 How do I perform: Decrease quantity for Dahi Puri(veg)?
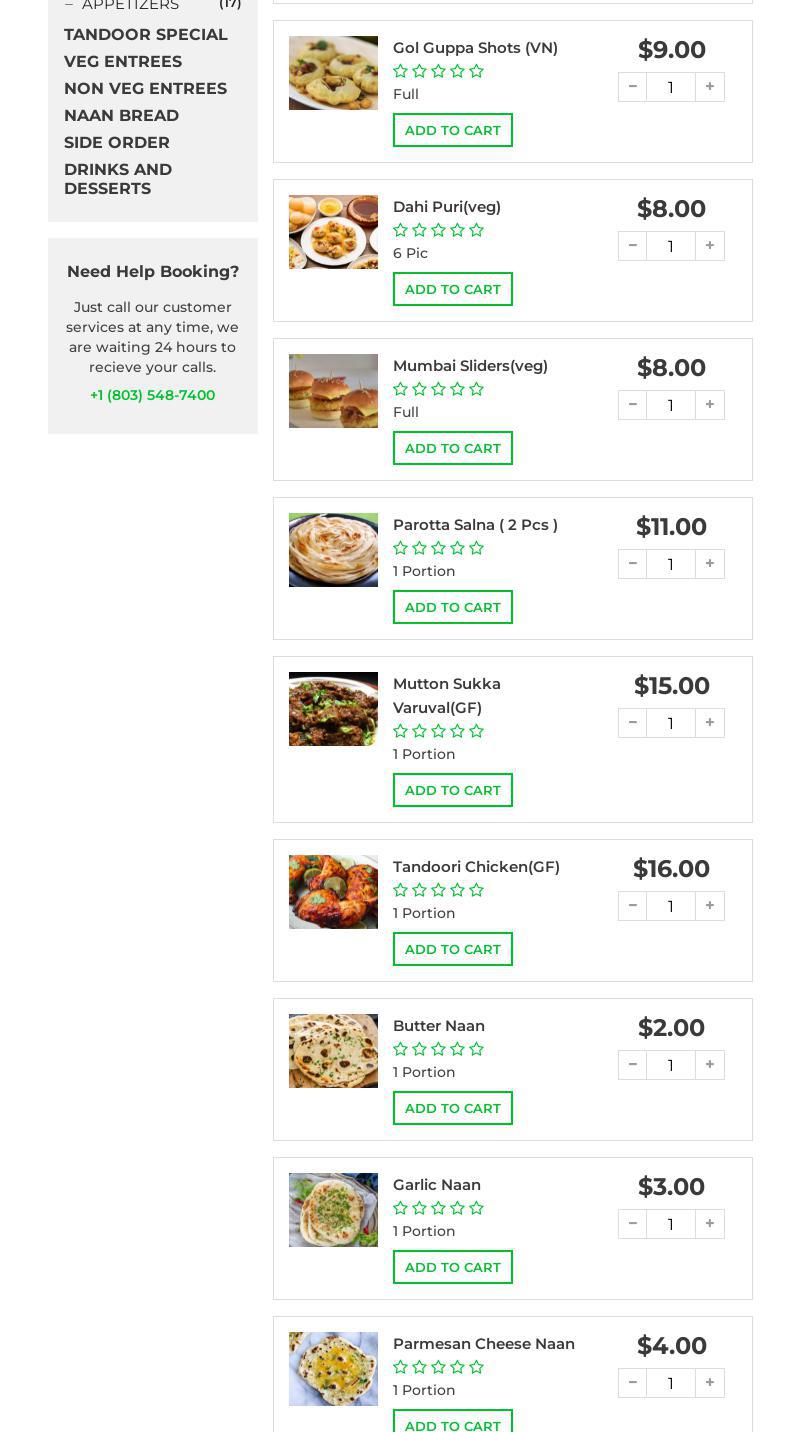click(x=632, y=246)
